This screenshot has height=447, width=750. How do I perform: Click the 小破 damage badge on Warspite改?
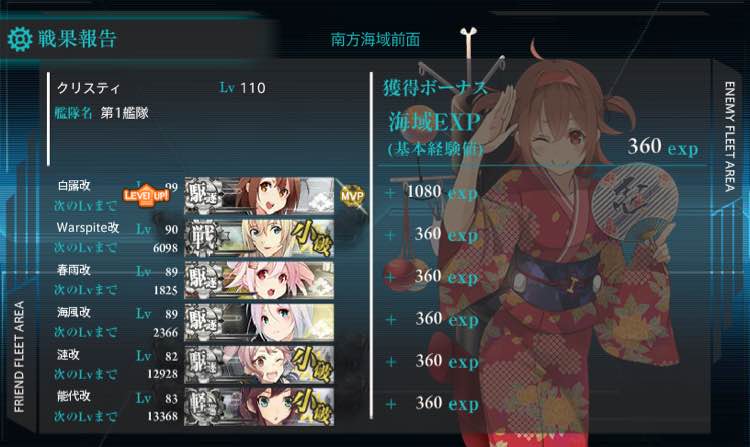pos(312,238)
